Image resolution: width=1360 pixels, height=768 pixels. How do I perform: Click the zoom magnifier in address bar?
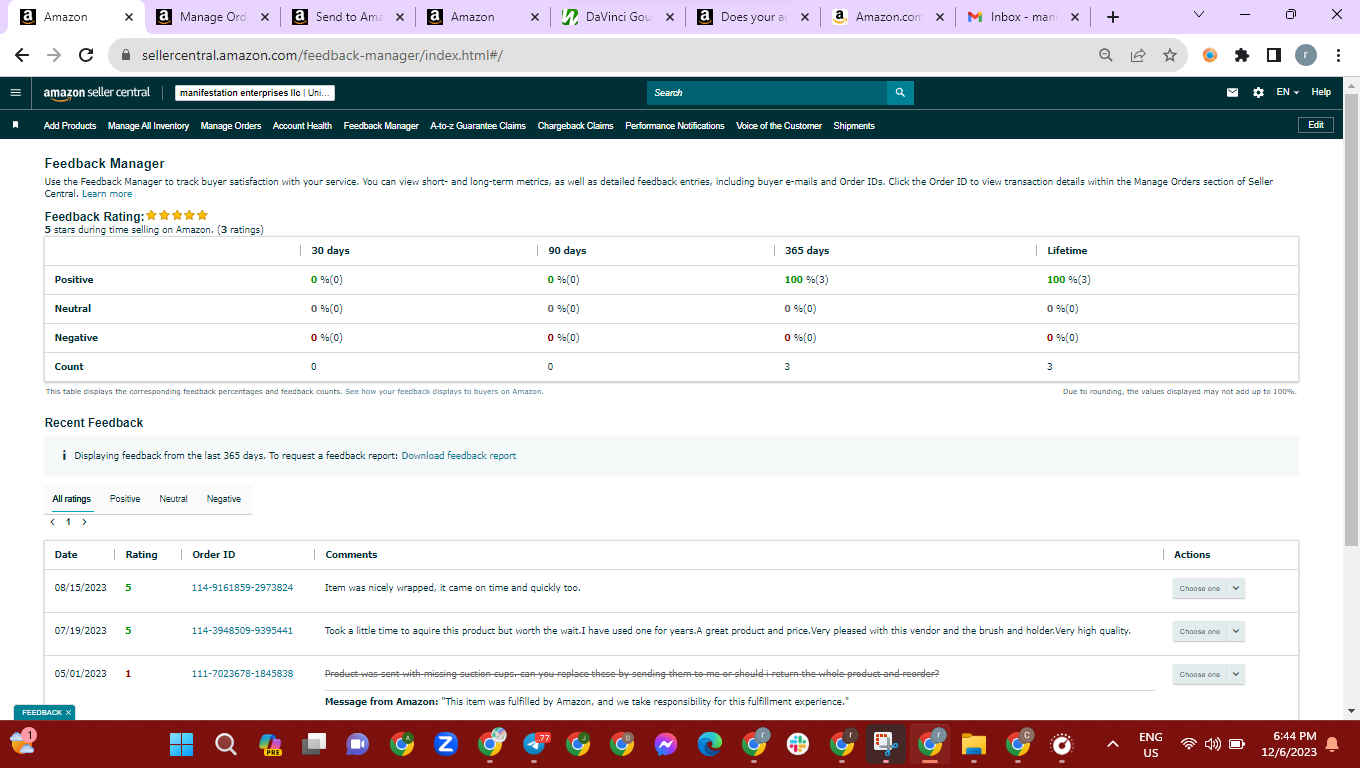(1105, 56)
